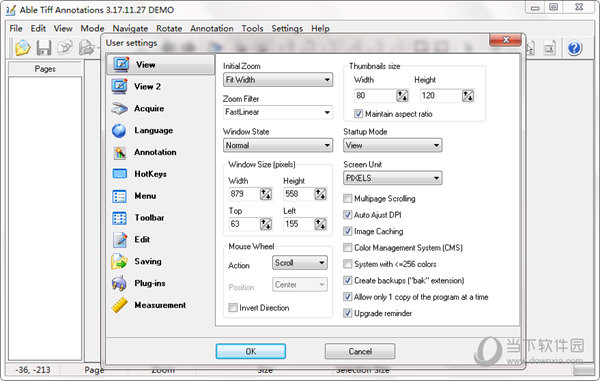The height and width of the screenshot is (381, 600).
Task: Open the View menu in menu bar
Action: pos(63,28)
